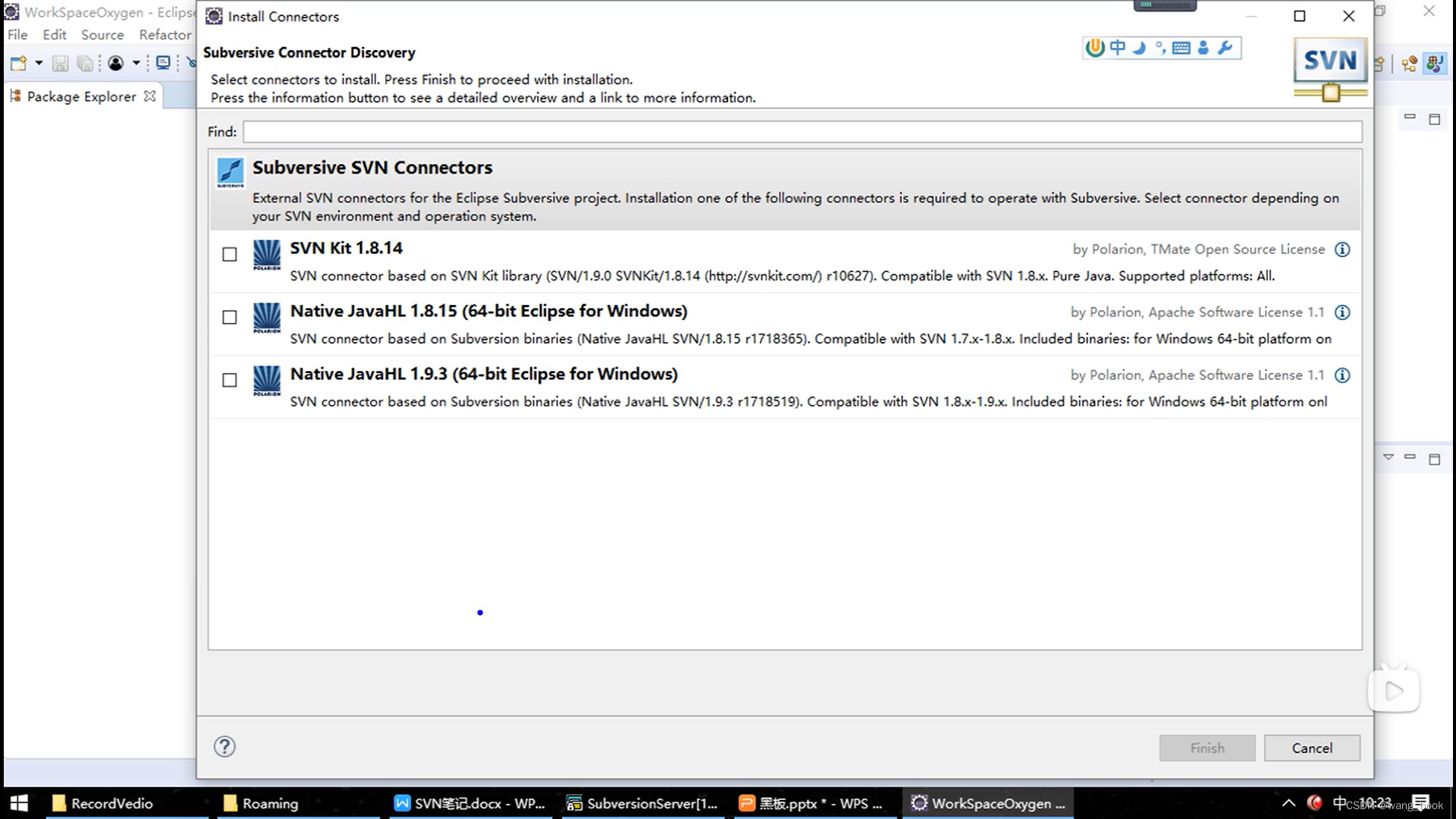Toggle punctuation mode in IME toolbar
The image size is (1456, 819).
[x=1160, y=48]
